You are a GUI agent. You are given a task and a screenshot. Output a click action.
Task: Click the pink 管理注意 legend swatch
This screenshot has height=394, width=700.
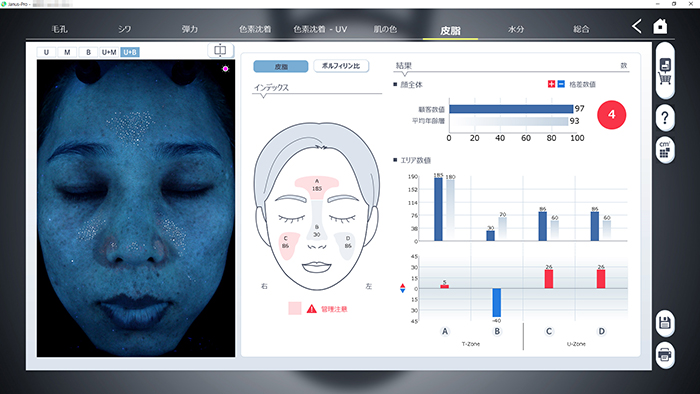[x=295, y=308]
